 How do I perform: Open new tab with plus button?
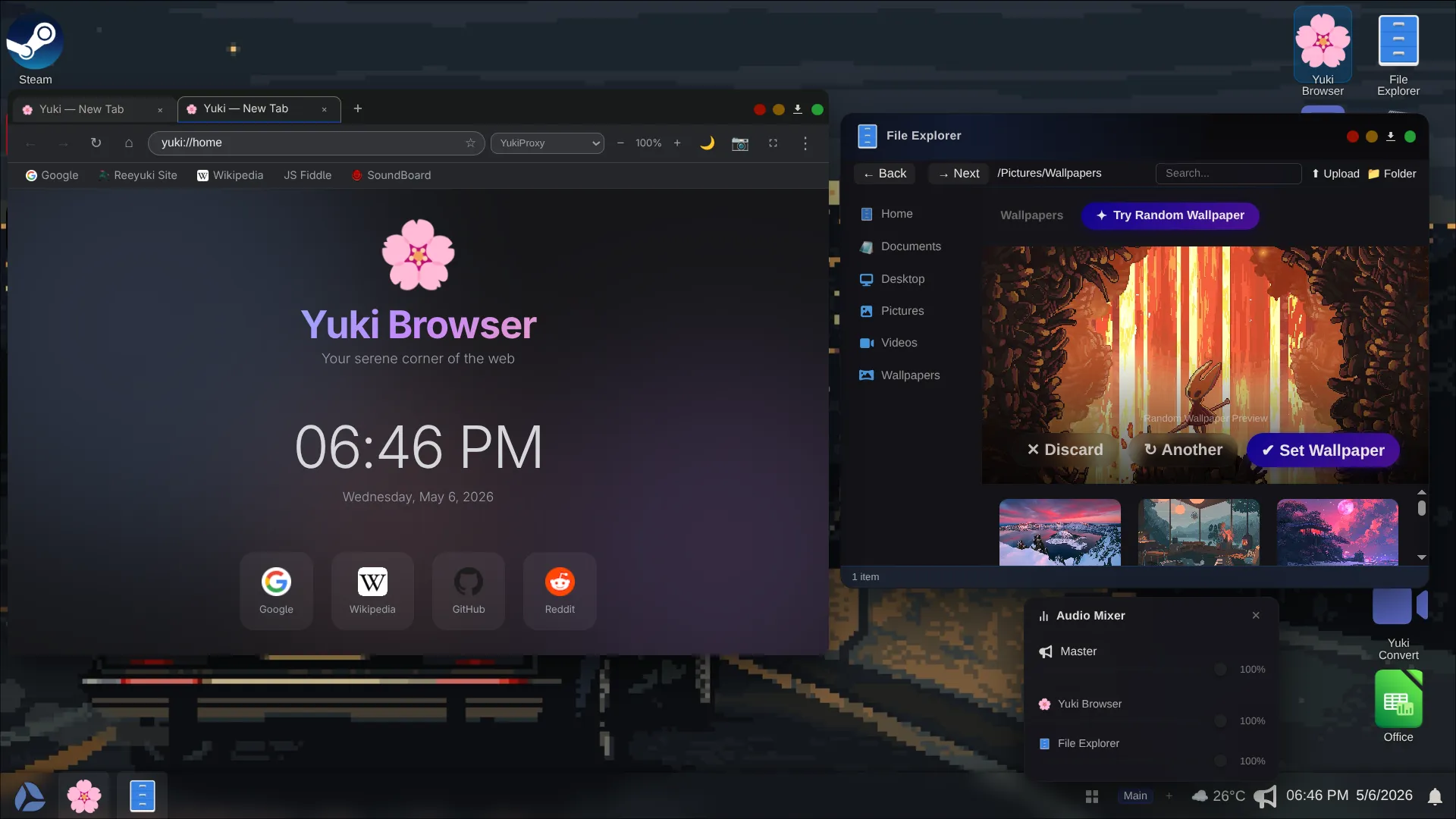pyautogui.click(x=358, y=108)
